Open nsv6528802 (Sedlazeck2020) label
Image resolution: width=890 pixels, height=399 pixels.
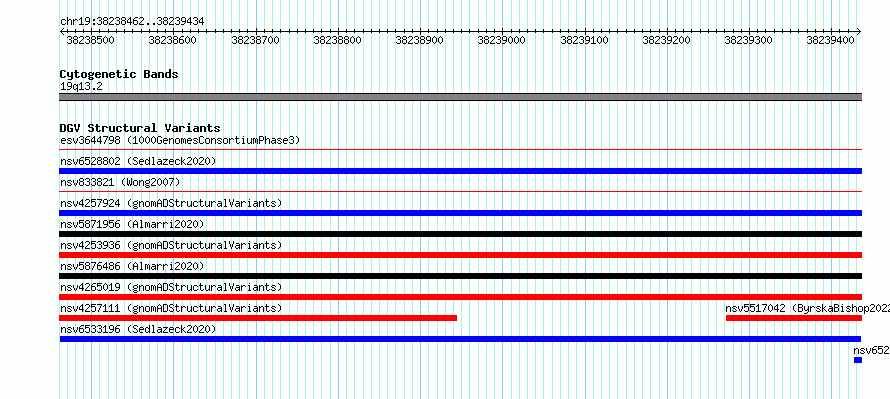(138, 161)
